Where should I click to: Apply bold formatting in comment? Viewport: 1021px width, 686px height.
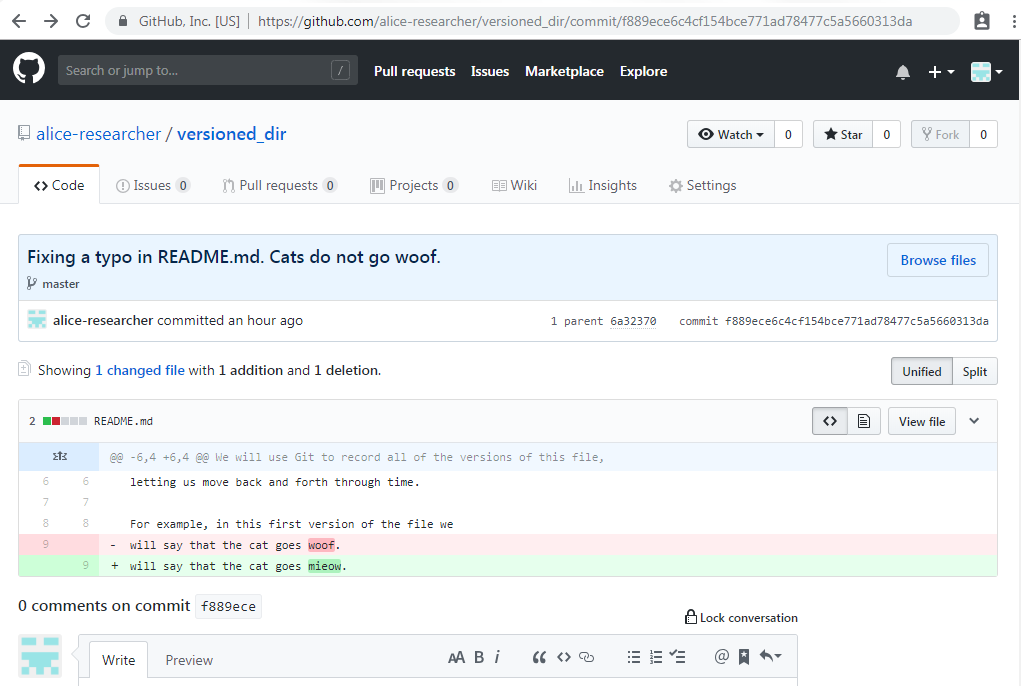(x=479, y=657)
